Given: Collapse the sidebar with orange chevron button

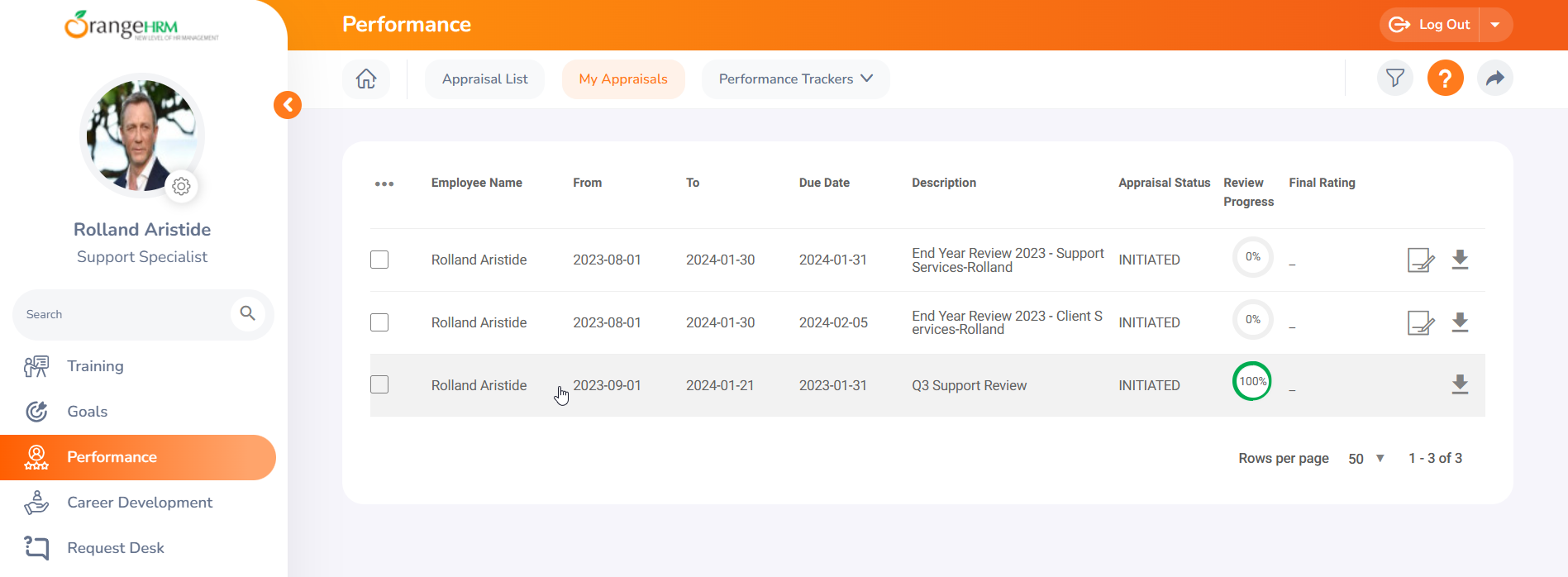Looking at the screenshot, I should point(288,105).
